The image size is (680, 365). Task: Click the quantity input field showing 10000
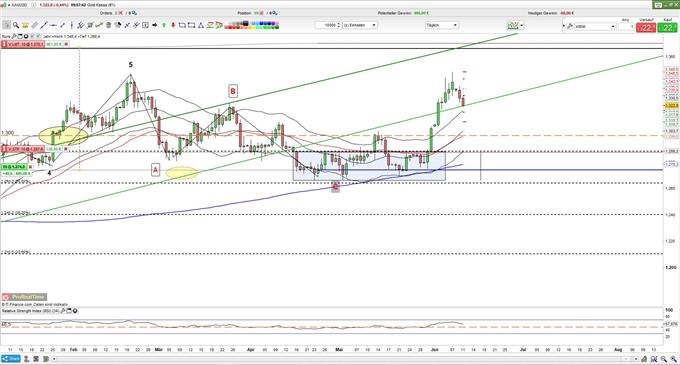(328, 25)
